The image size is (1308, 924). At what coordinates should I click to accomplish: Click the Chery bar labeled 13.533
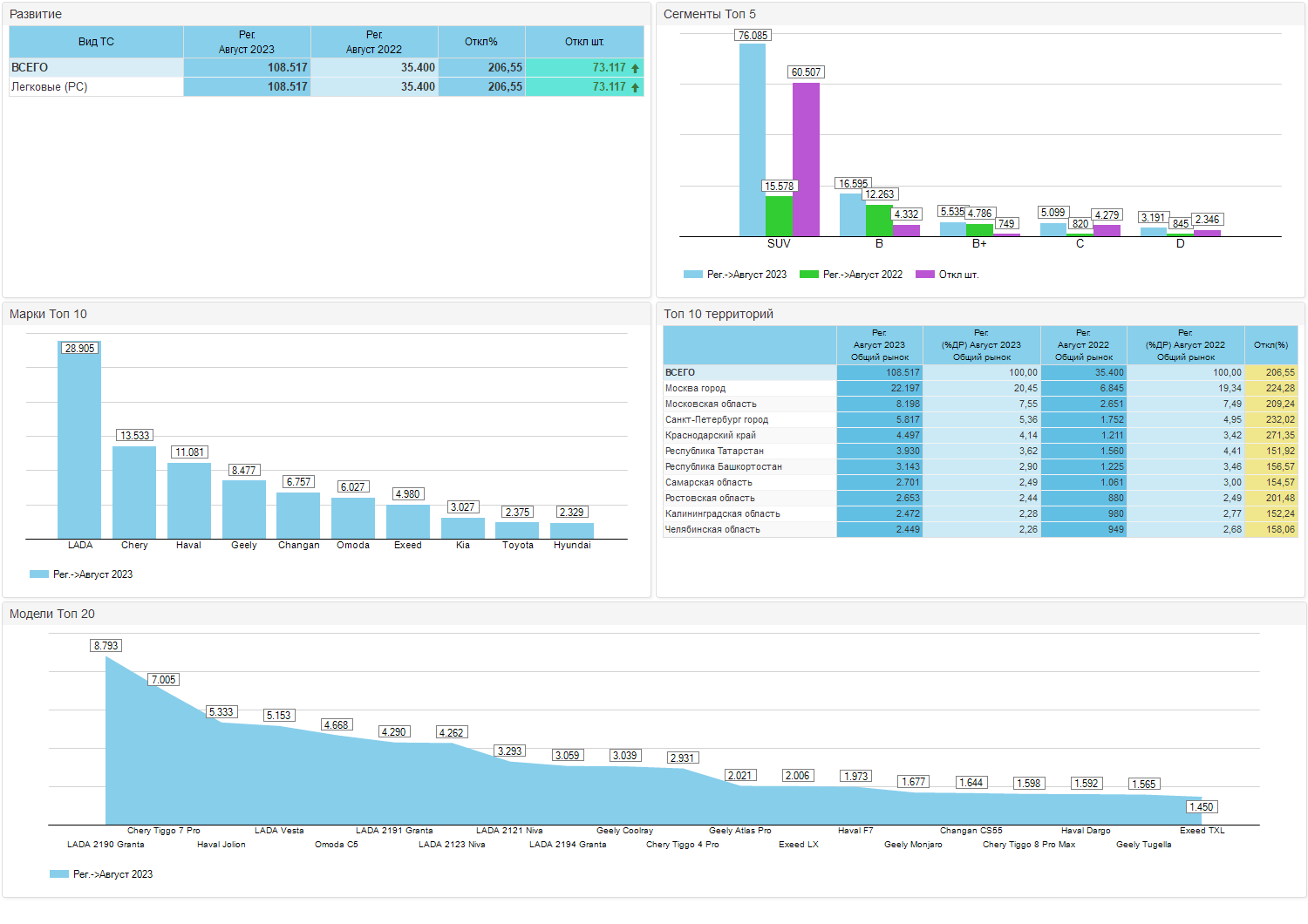(x=134, y=493)
